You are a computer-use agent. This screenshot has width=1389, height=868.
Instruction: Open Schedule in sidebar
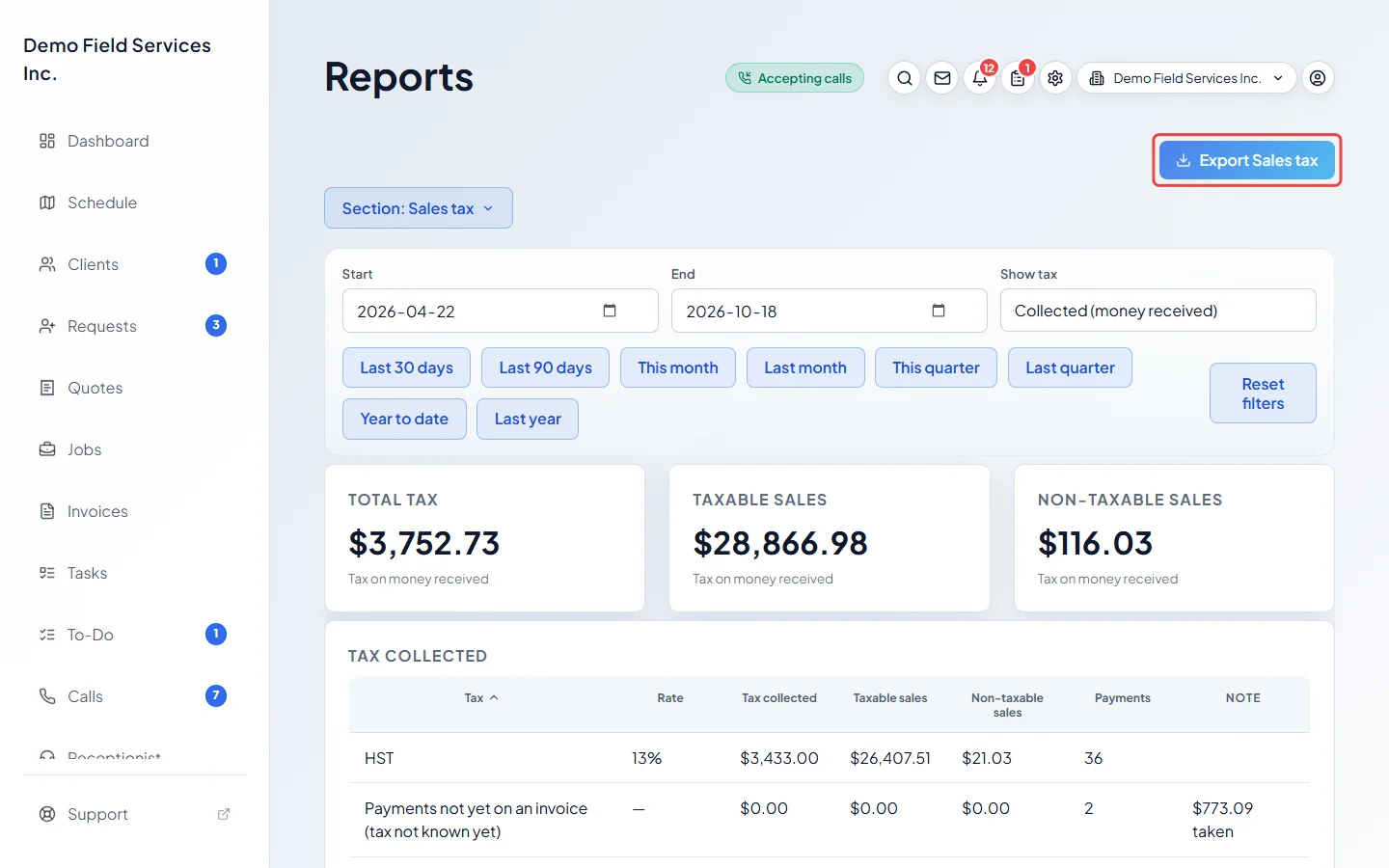point(135,203)
